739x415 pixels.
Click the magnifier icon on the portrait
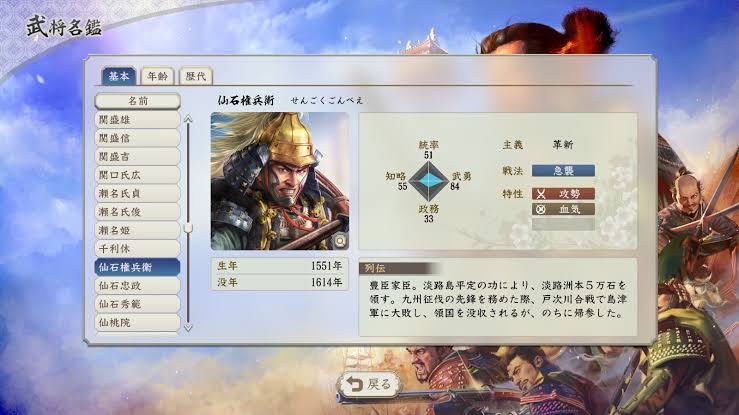tap(340, 241)
